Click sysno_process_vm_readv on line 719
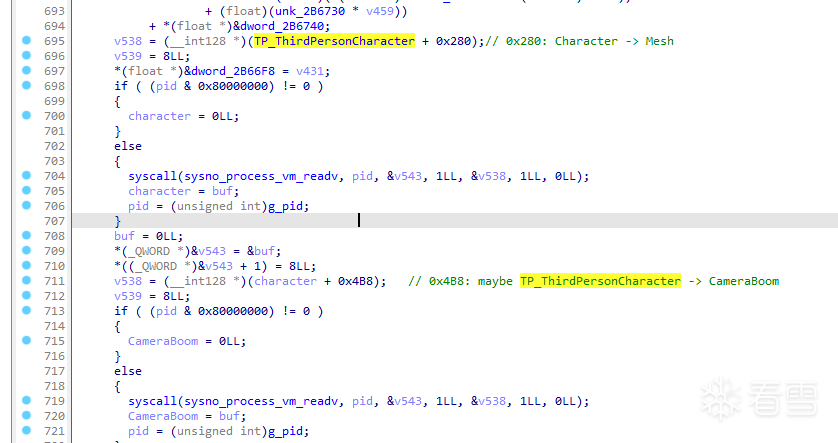This screenshot has height=443, width=838. [x=261, y=401]
